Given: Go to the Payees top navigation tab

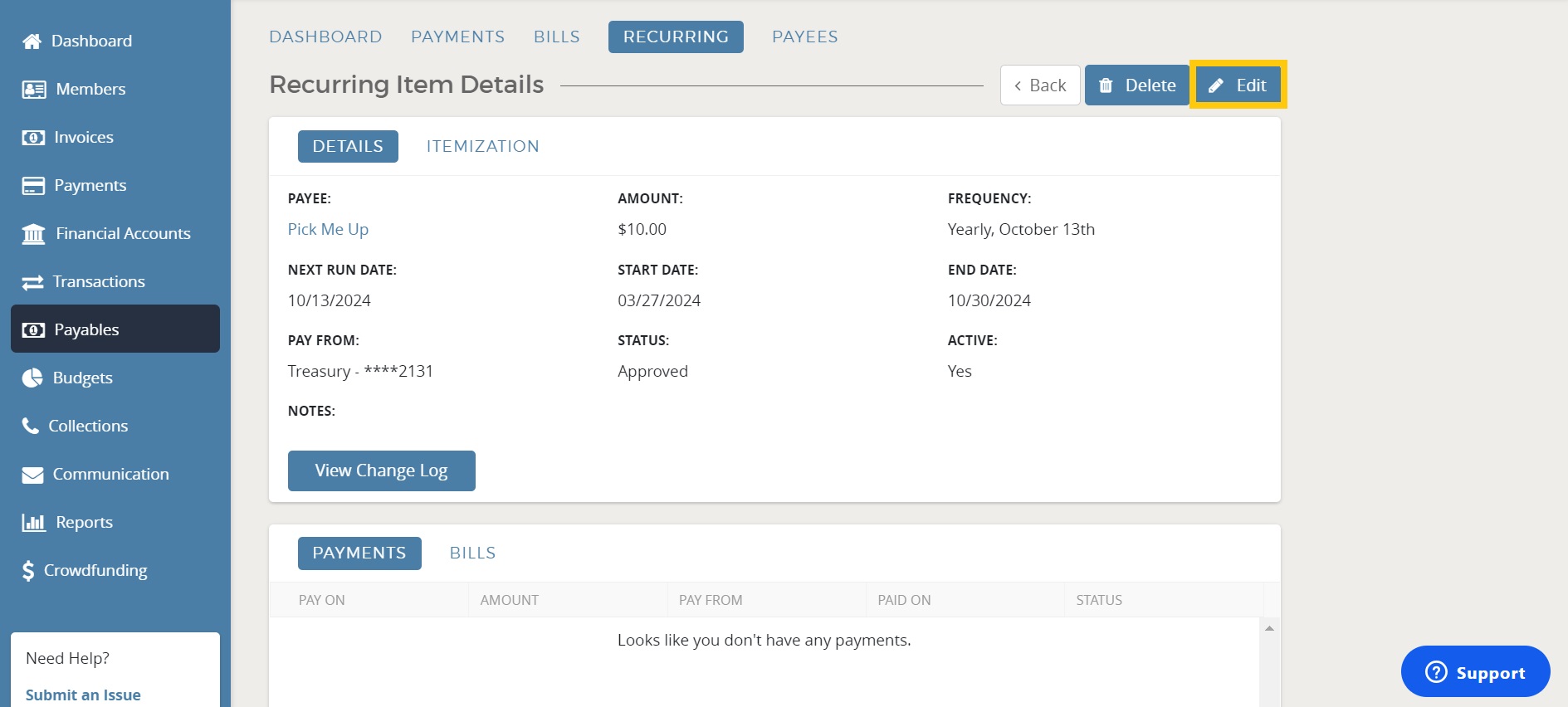Looking at the screenshot, I should 804,37.
